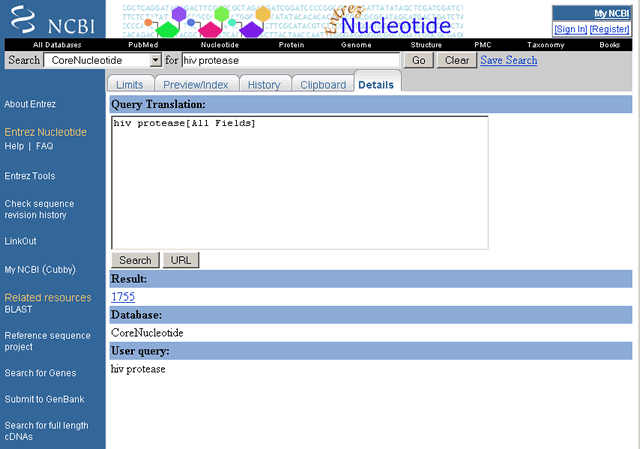The height and width of the screenshot is (449, 640).
Task: Click the search term input field
Action: 291,60
